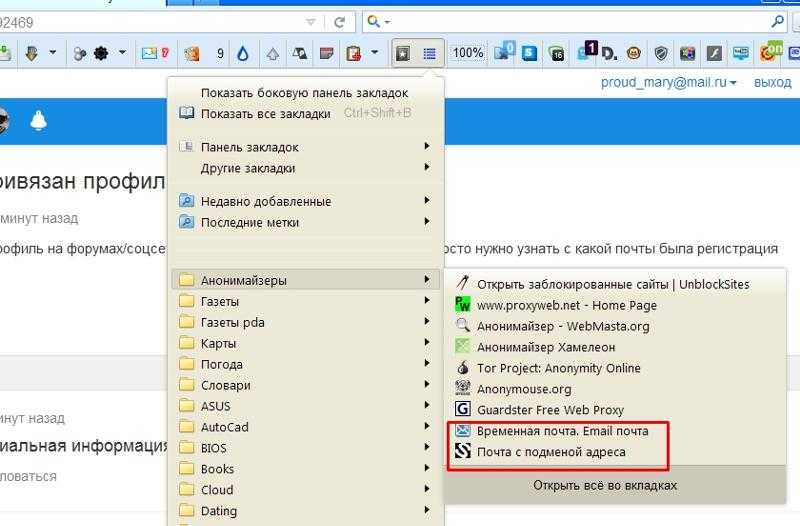This screenshot has width=800, height=526.
Task: Open 'Почта с подменой адреса' bookmark
Action: tap(615, 452)
